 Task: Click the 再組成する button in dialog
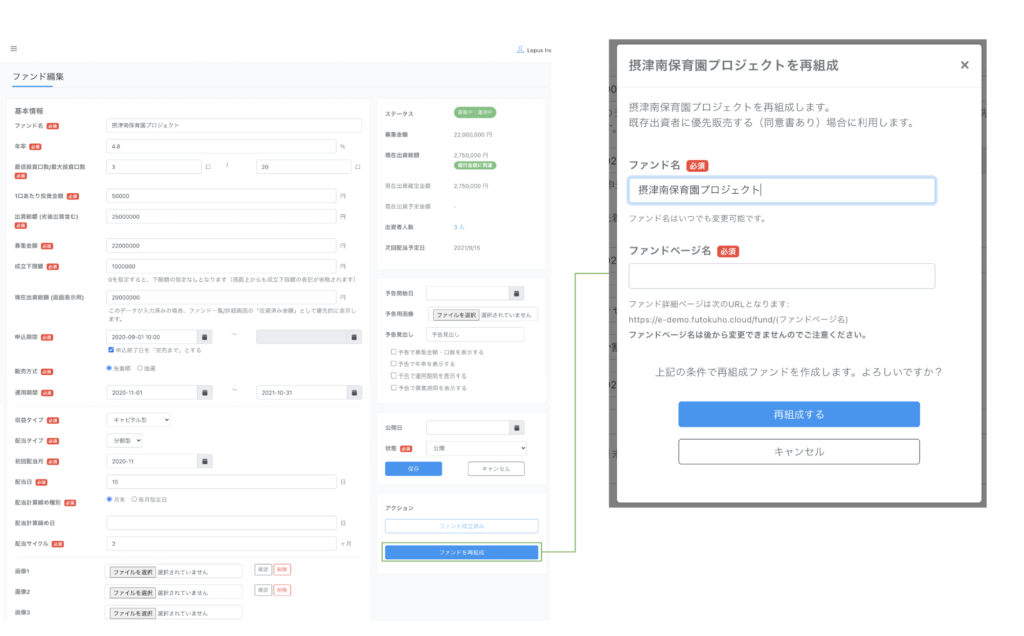(798, 414)
